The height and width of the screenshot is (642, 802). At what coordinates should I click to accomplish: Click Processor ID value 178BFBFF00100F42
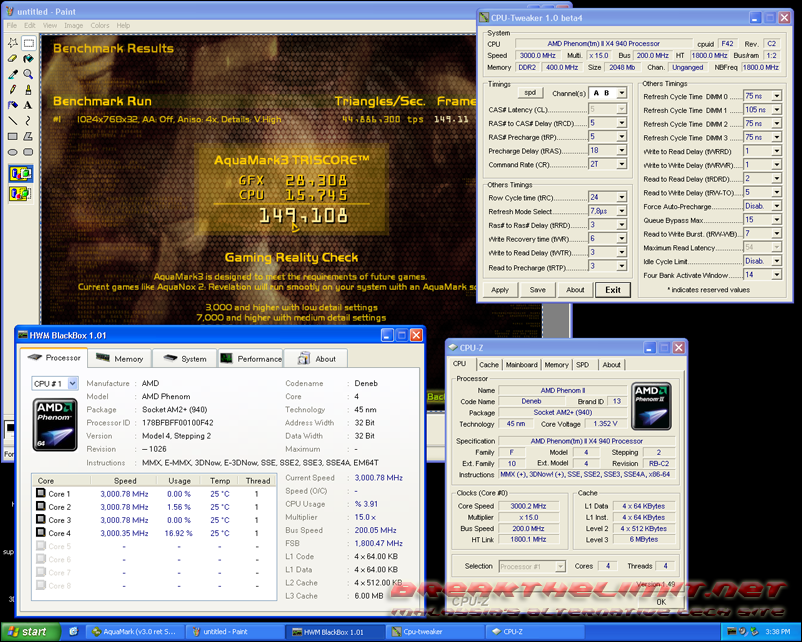[178, 423]
